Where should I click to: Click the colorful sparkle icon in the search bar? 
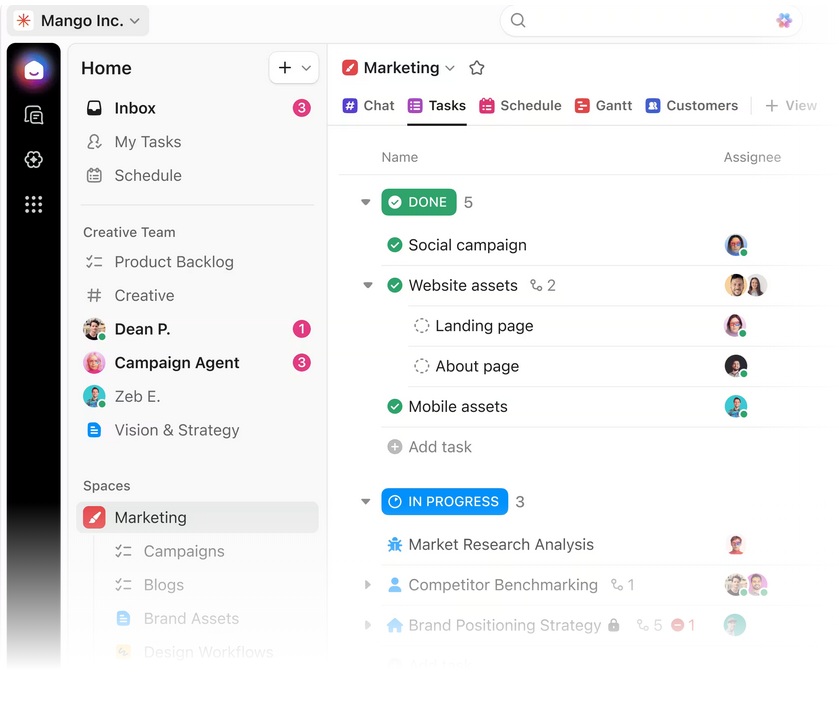point(784,20)
